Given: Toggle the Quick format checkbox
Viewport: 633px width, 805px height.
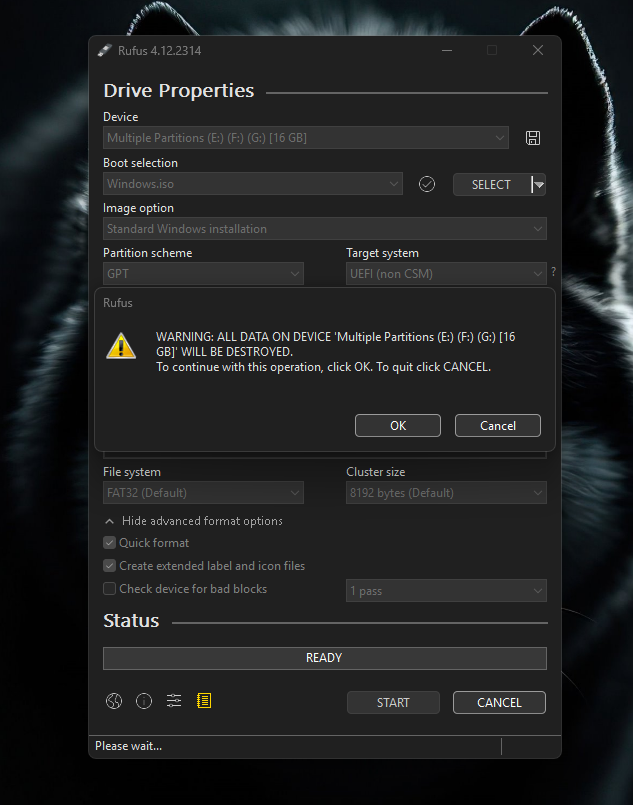Looking at the screenshot, I should (x=109, y=543).
